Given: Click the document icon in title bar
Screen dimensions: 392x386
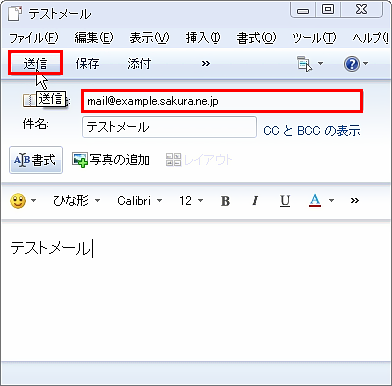Looking at the screenshot, I should pyautogui.click(x=15, y=14).
